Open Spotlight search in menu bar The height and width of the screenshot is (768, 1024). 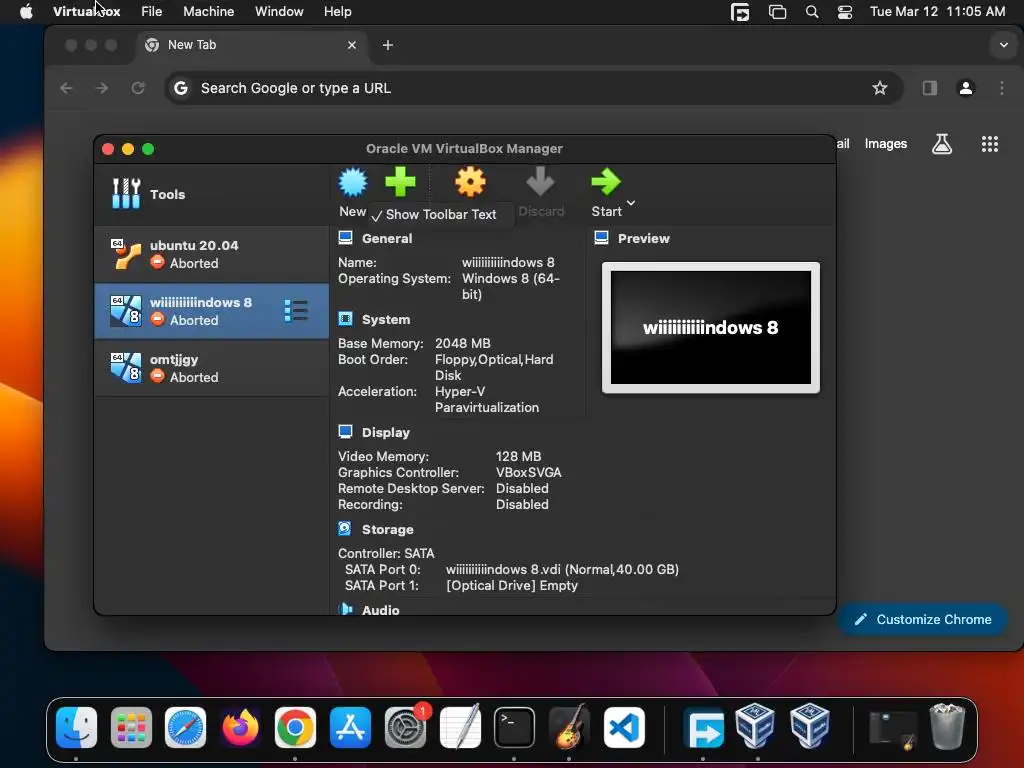tap(812, 12)
